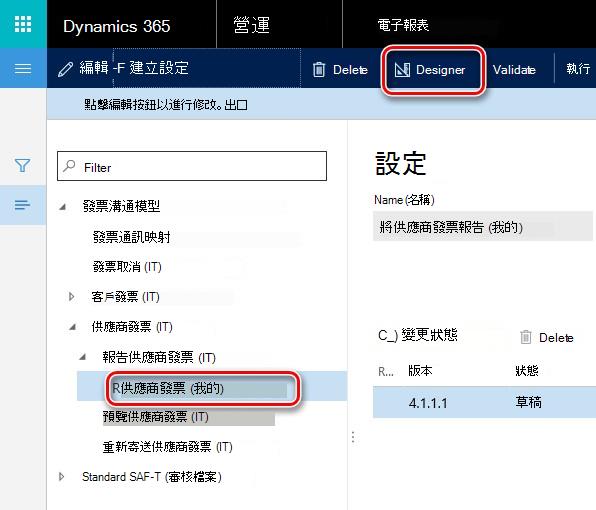
Task: Click the panel splitter dots handle
Action: pyautogui.click(x=353, y=437)
